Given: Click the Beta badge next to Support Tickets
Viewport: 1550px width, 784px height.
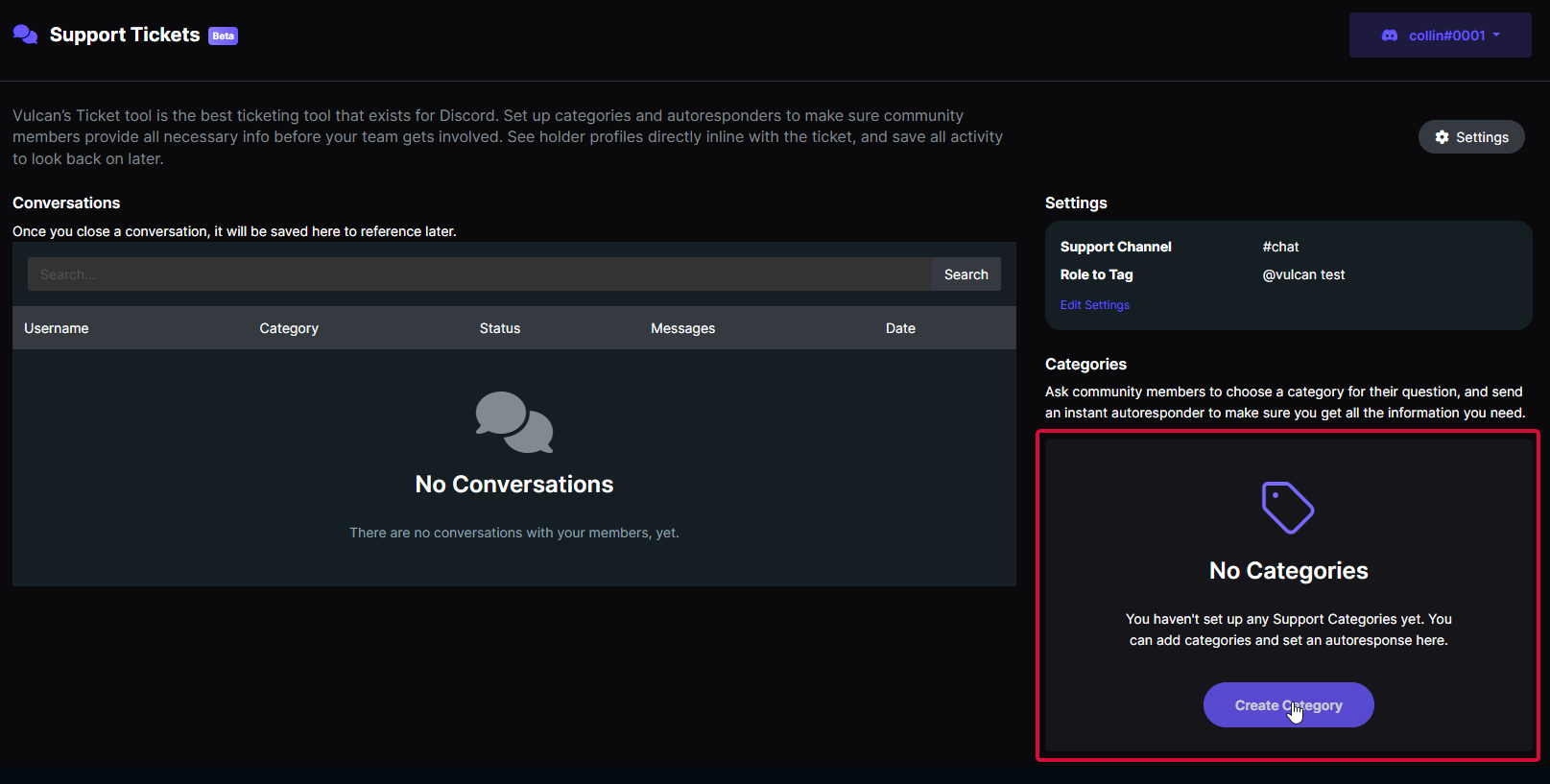Looking at the screenshot, I should 224,36.
